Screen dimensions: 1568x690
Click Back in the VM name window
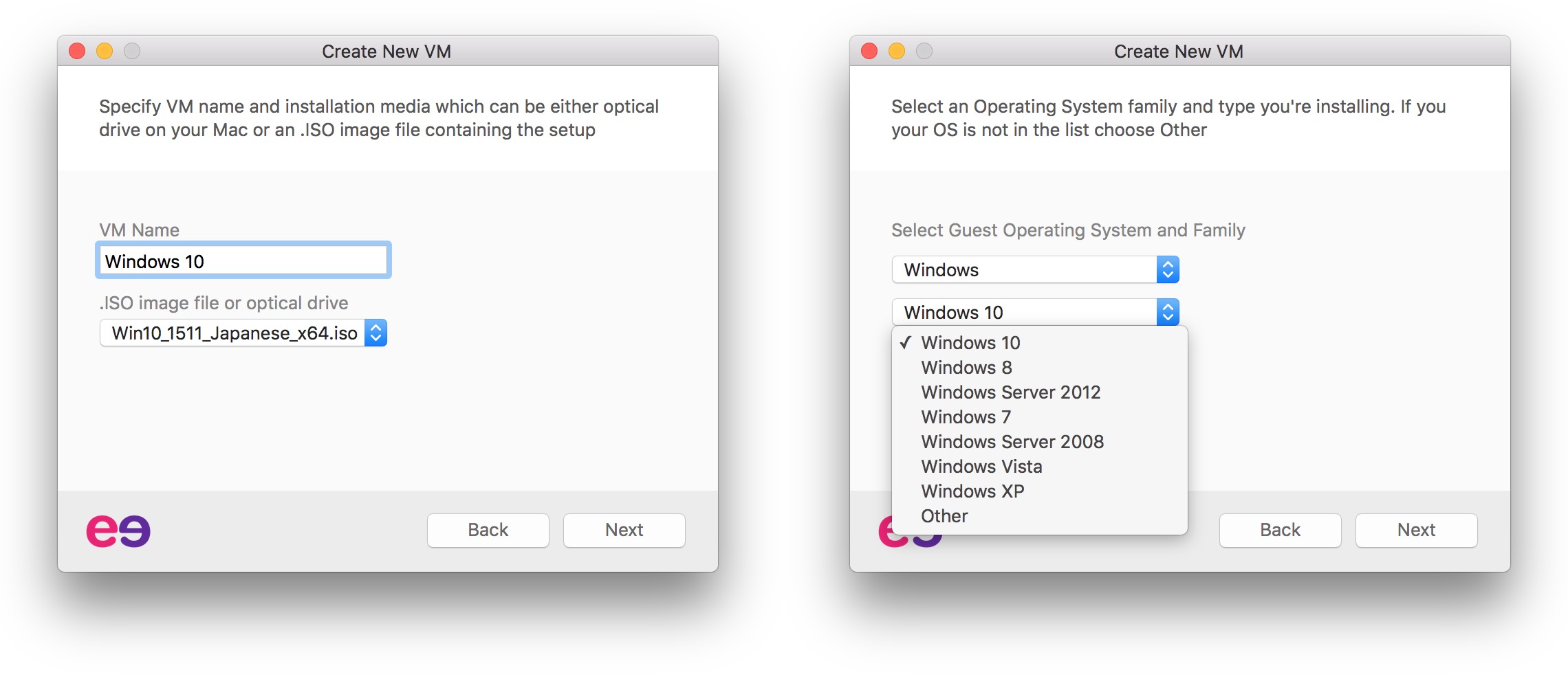(x=488, y=530)
